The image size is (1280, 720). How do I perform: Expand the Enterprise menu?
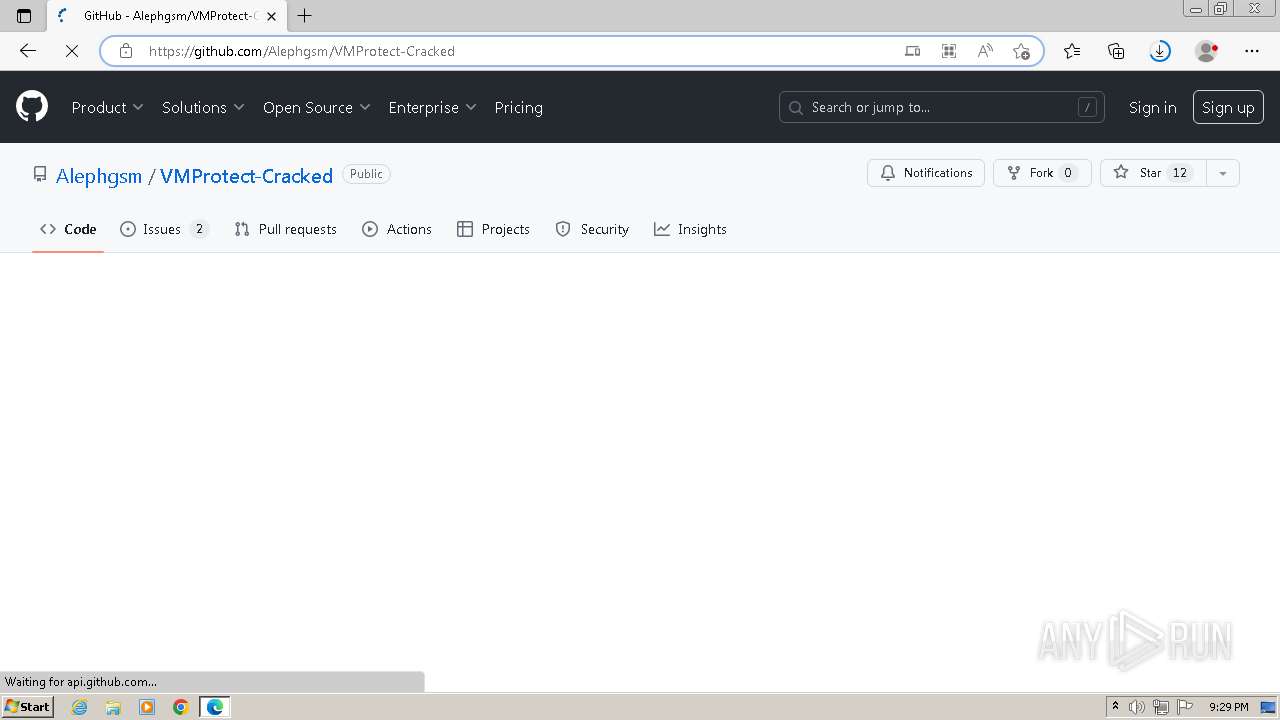[x=432, y=107]
